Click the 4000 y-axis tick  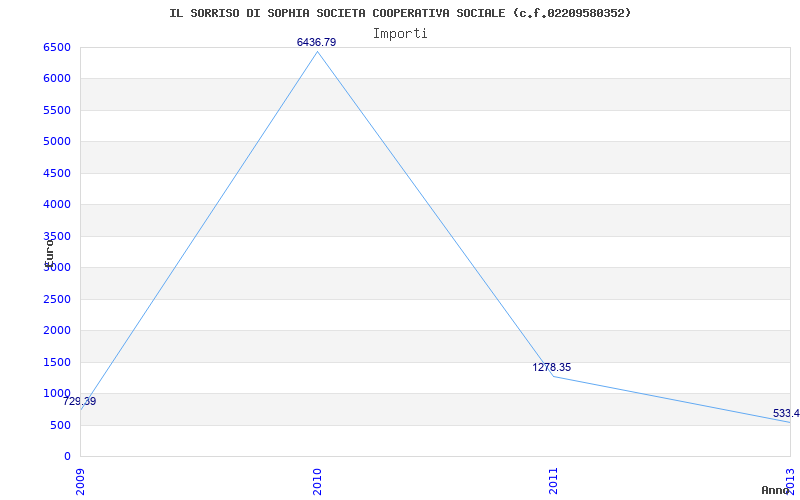(56, 205)
